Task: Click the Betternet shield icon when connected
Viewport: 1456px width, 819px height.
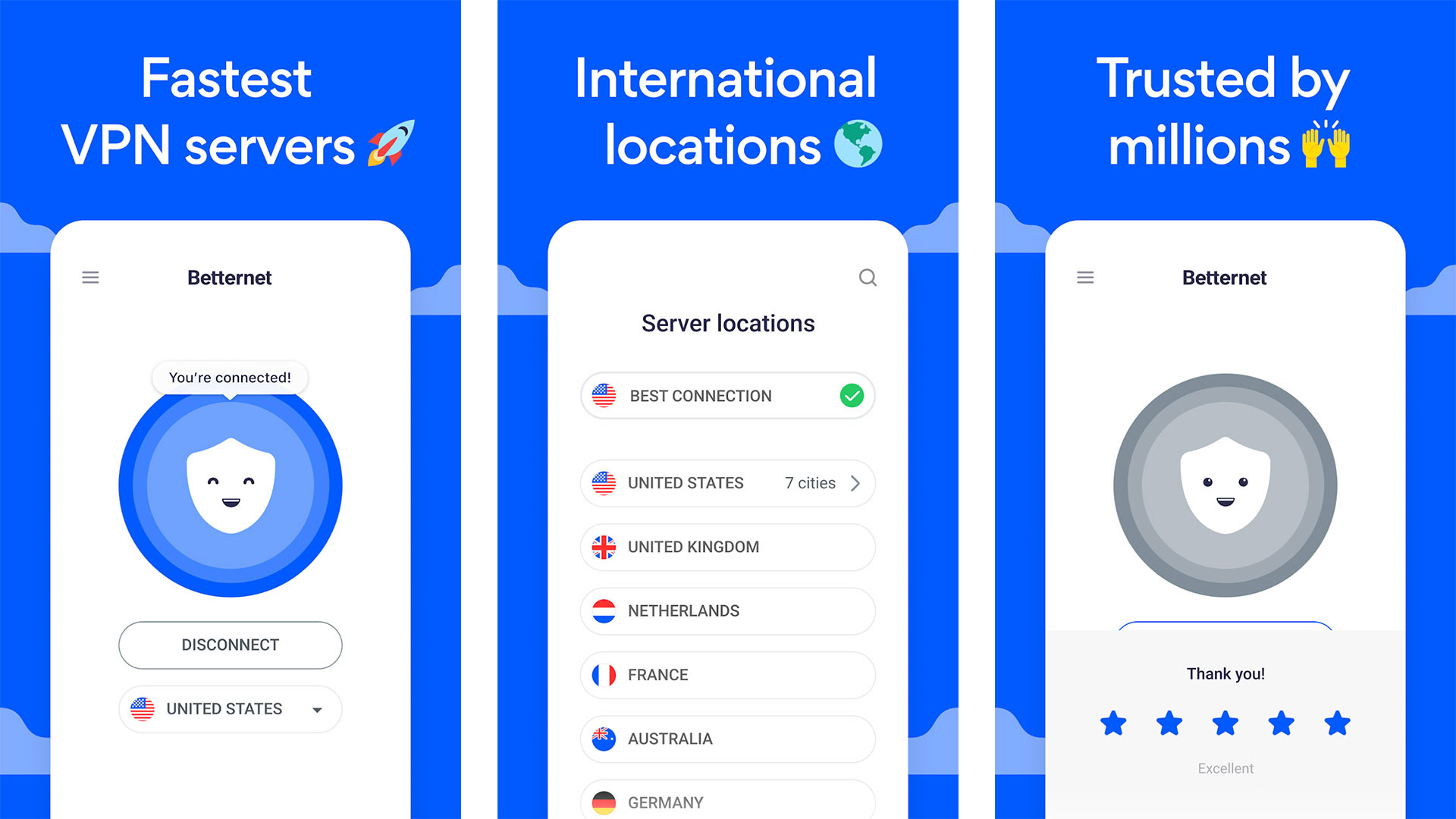Action: pos(229,491)
